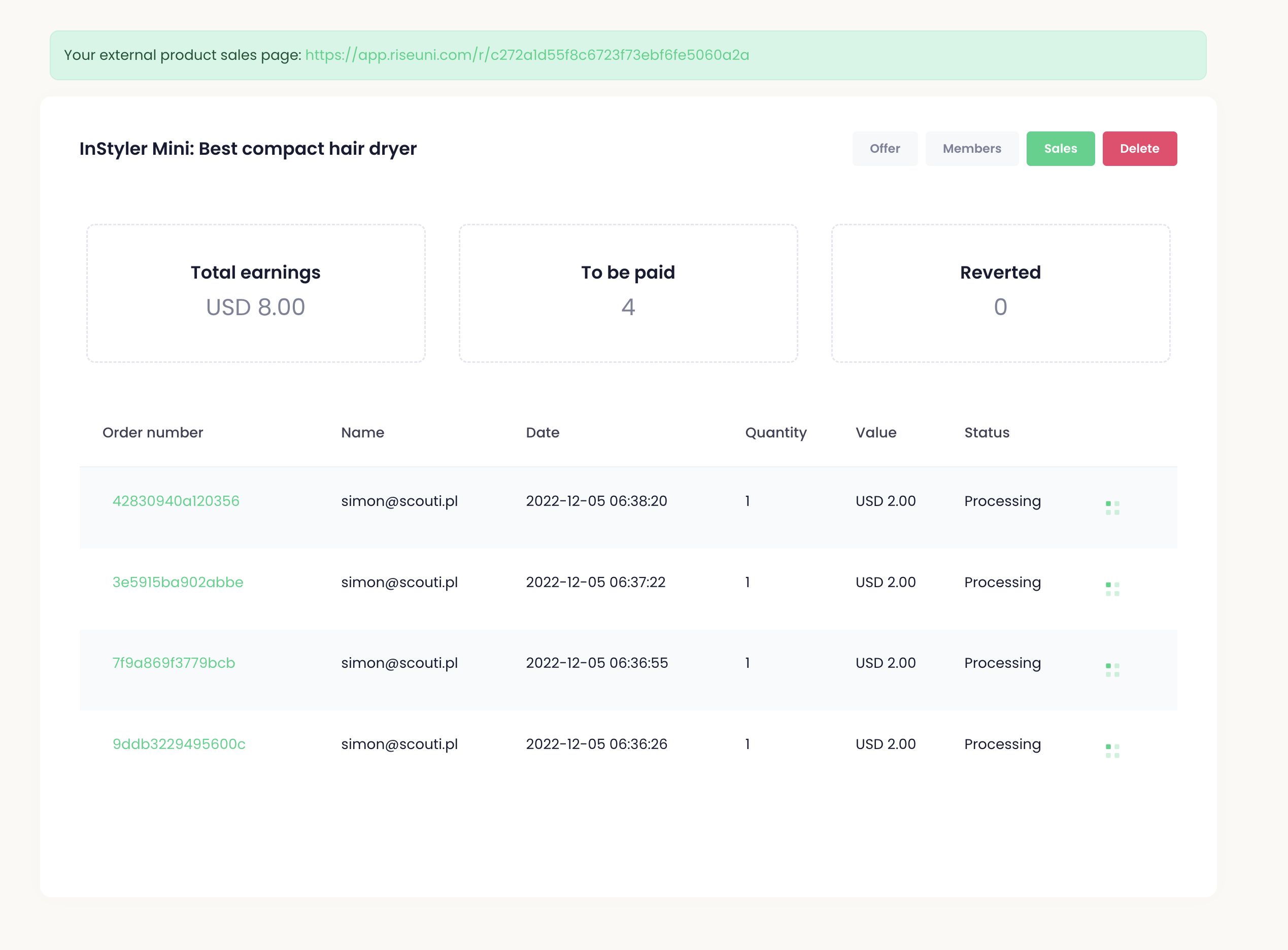Open order 9ddb3229495600c link
This screenshot has height=950, width=1288.
(179, 744)
